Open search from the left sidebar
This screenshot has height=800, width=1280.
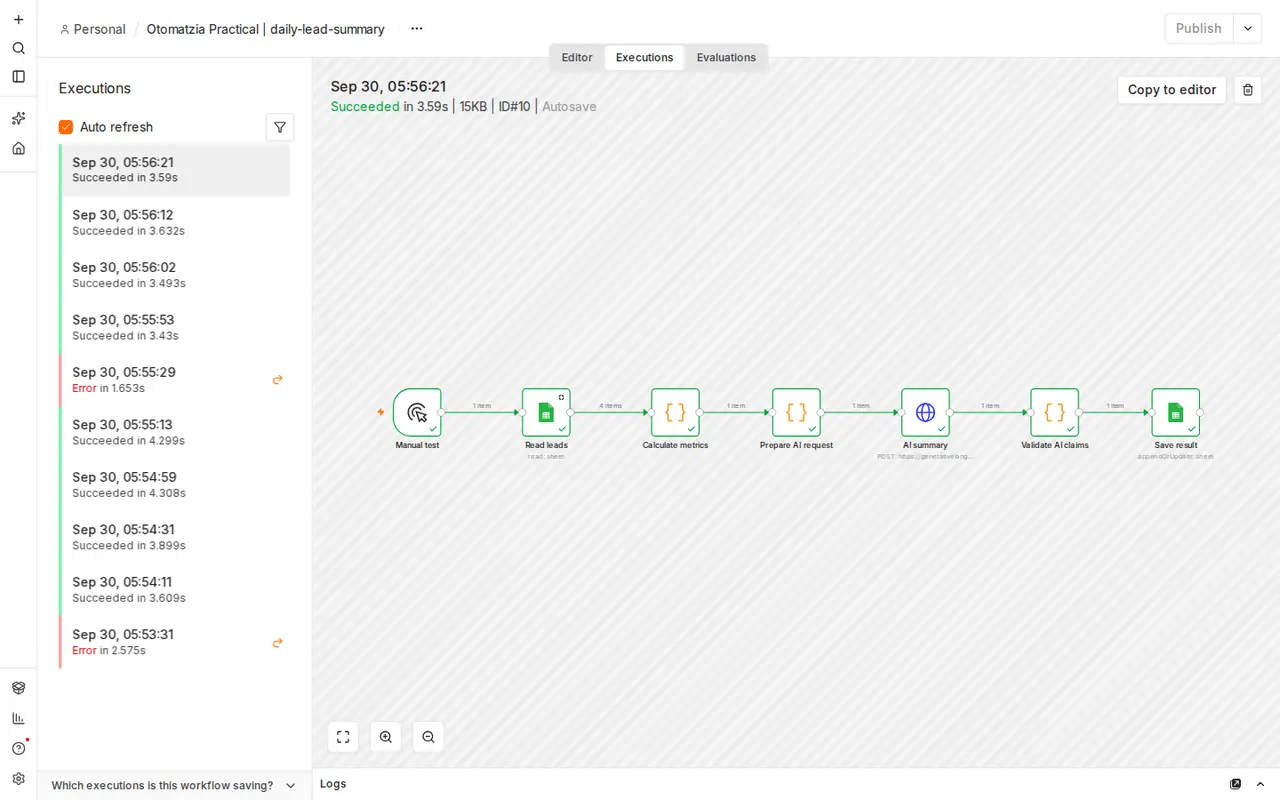(x=18, y=48)
